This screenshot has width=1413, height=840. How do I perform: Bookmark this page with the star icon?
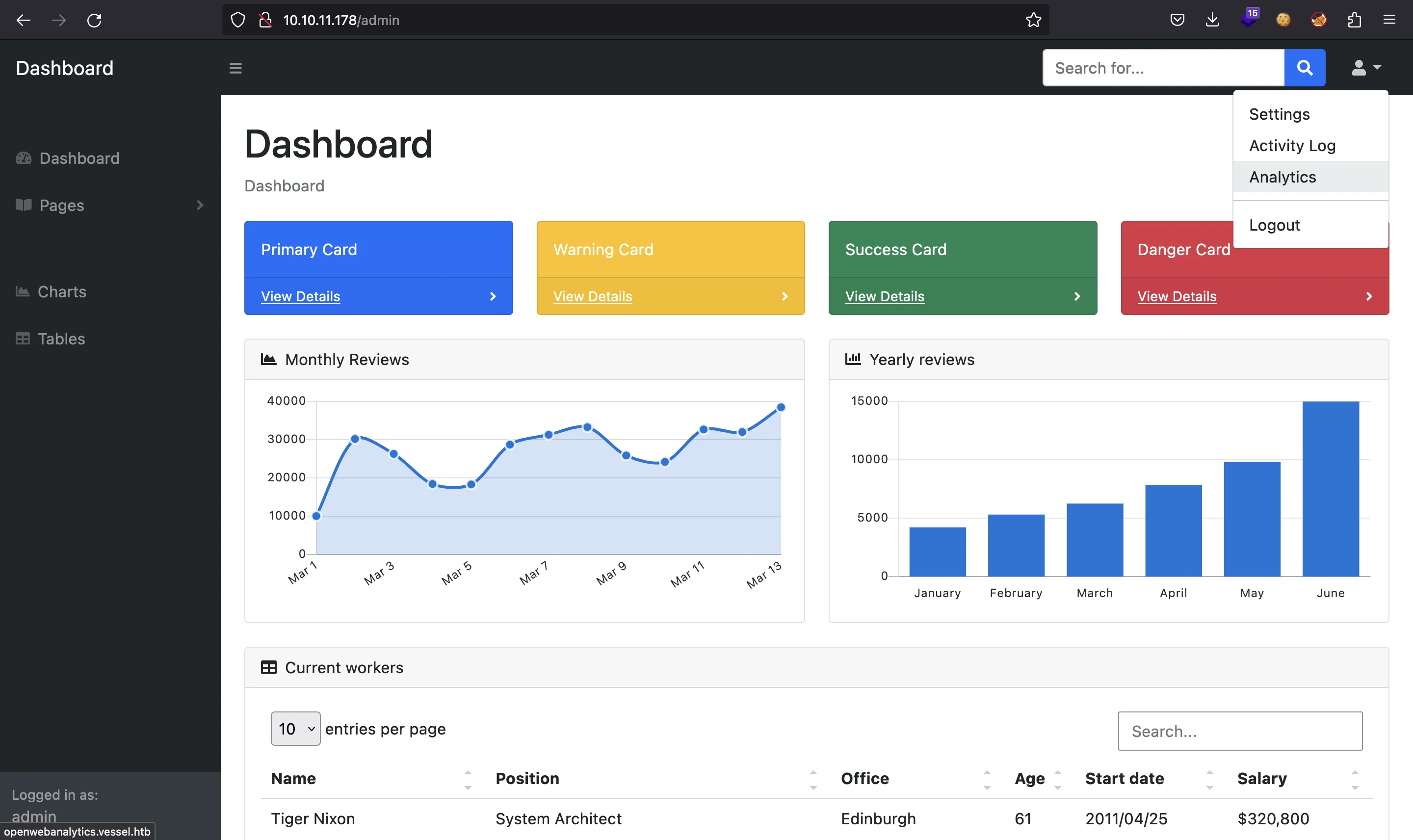(x=1033, y=21)
